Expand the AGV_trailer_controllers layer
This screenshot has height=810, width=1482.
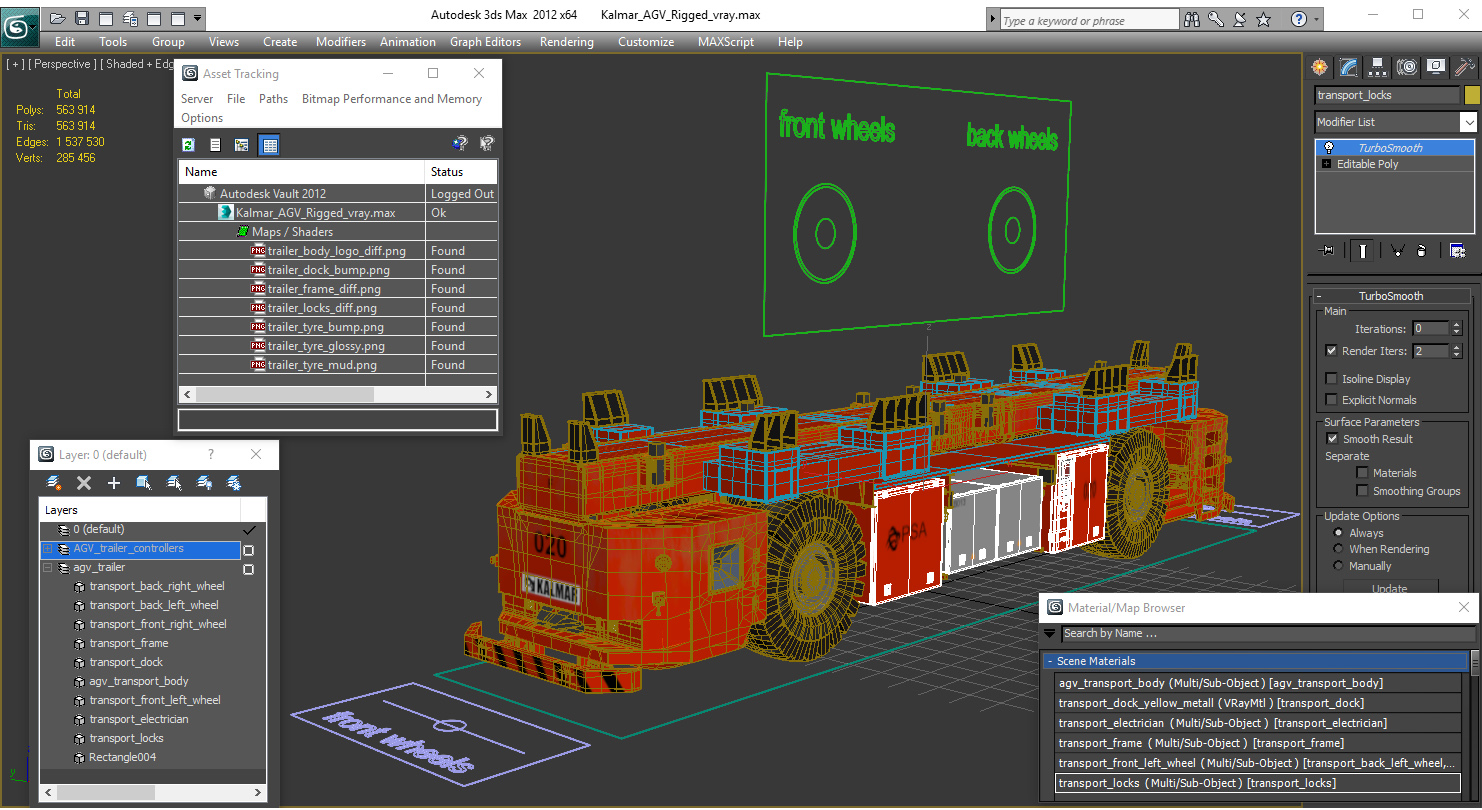pyautogui.click(x=47, y=549)
